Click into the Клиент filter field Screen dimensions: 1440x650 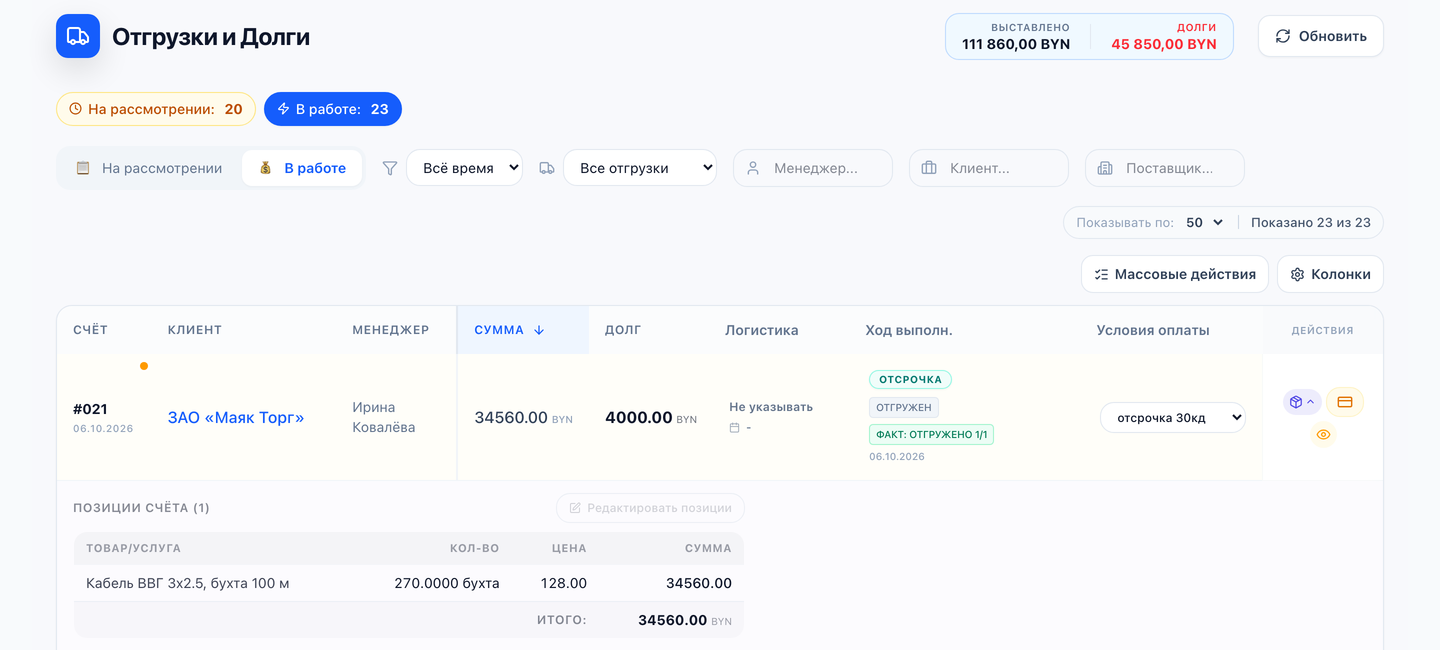click(x=989, y=168)
